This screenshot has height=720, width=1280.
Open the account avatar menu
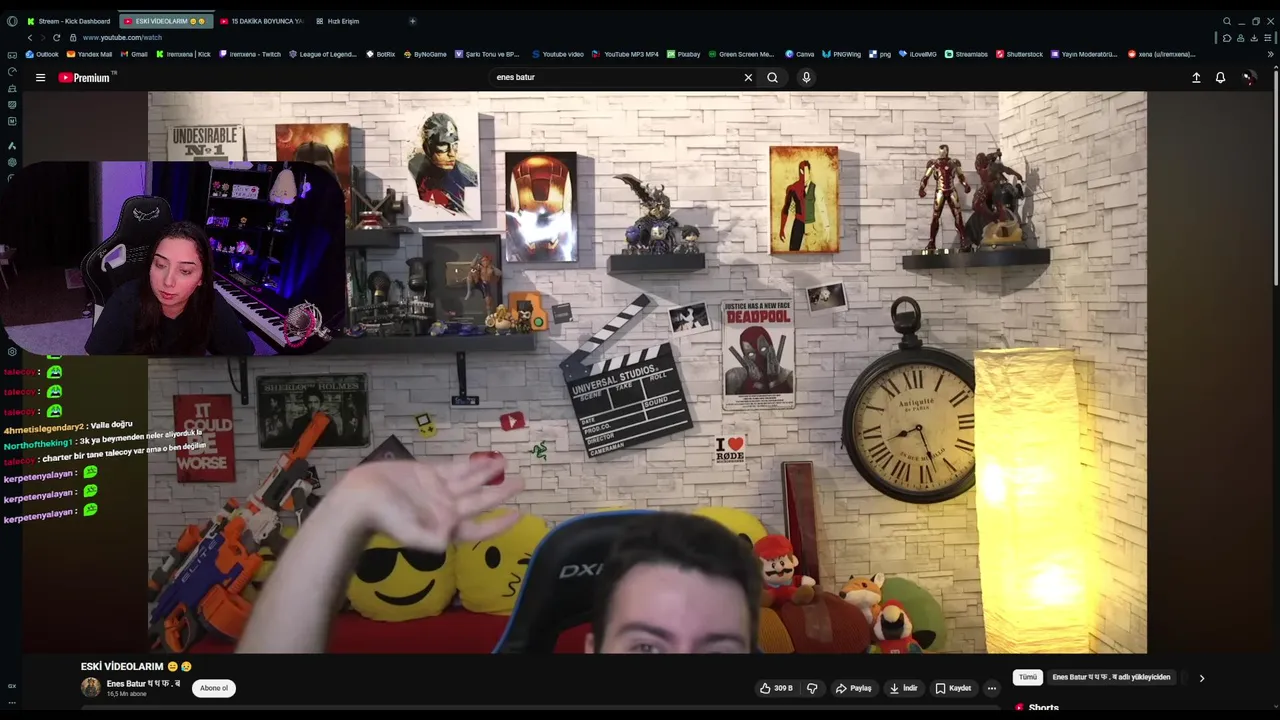point(1249,77)
